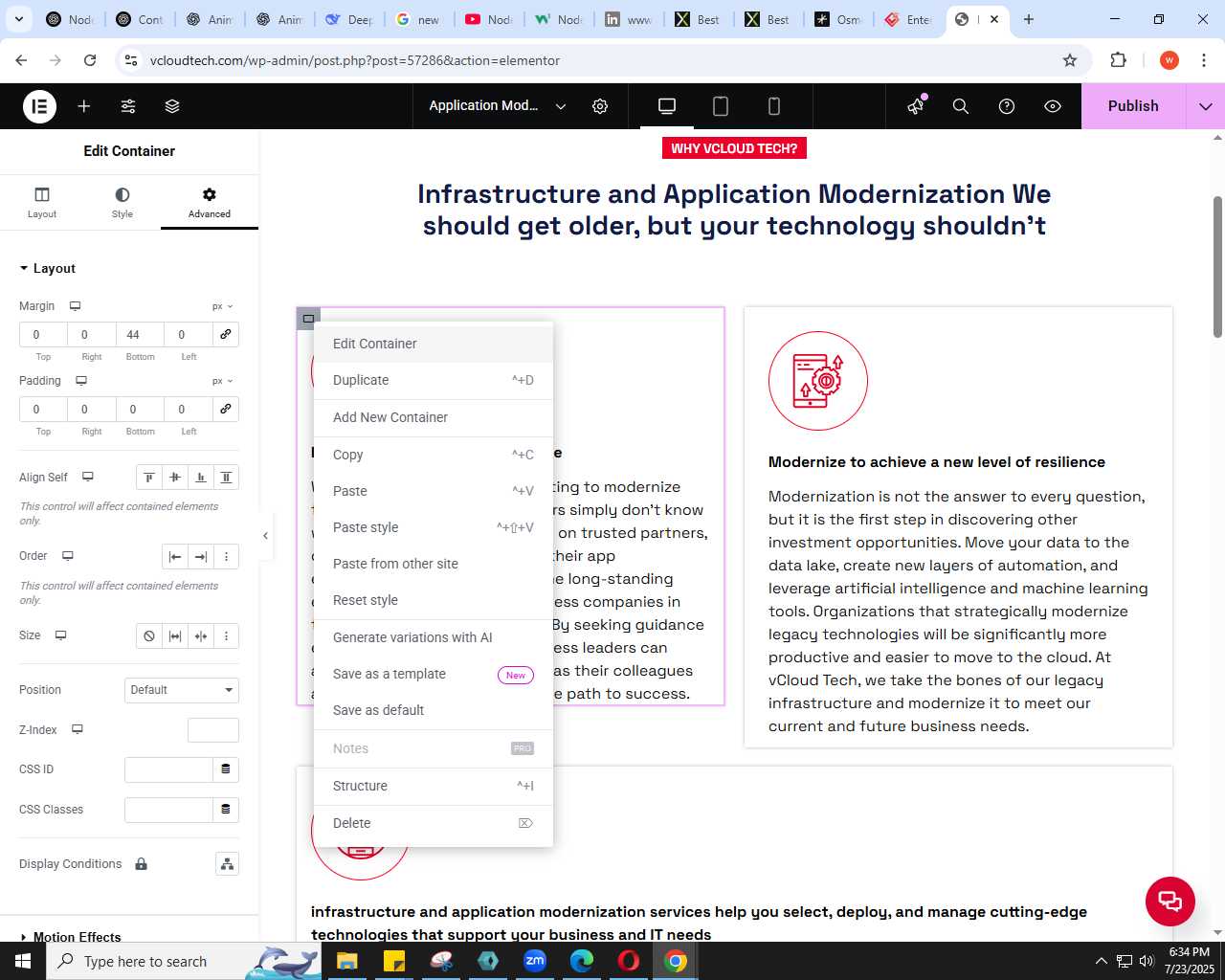Open What's New megaphone icon

coord(917,106)
